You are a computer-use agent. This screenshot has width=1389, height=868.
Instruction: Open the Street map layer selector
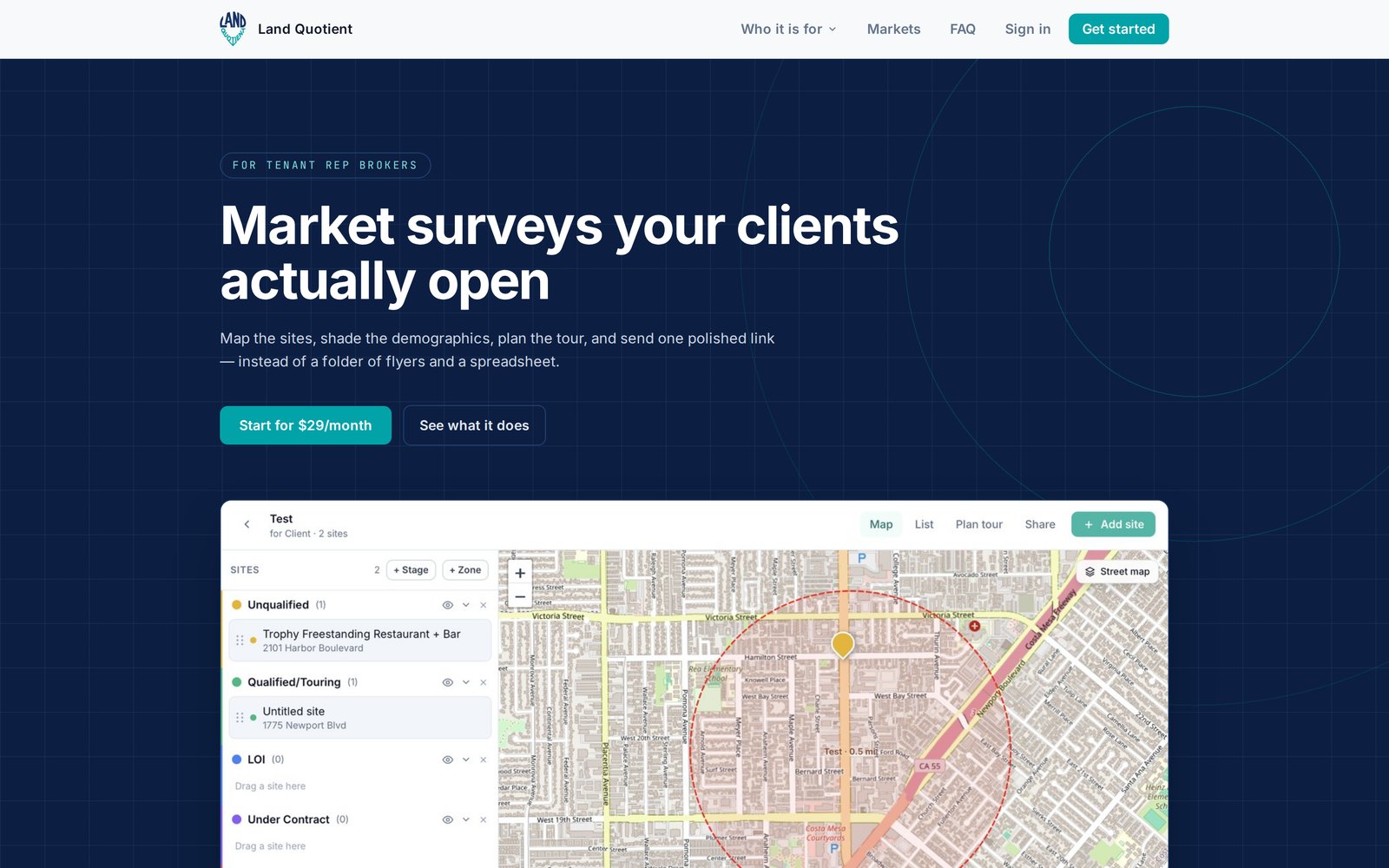point(1117,571)
